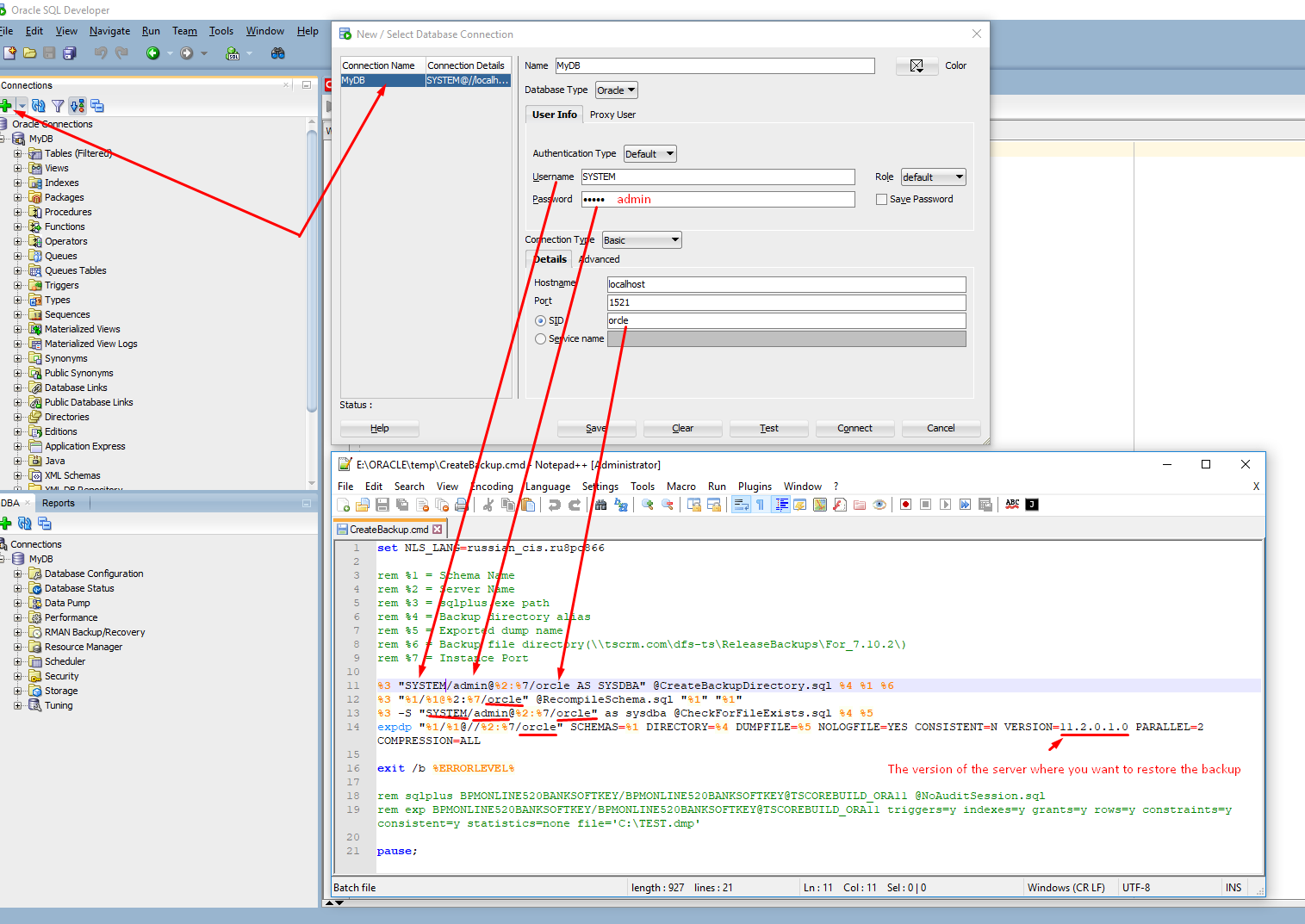Open Authentication Type Default dropdown

(649, 154)
